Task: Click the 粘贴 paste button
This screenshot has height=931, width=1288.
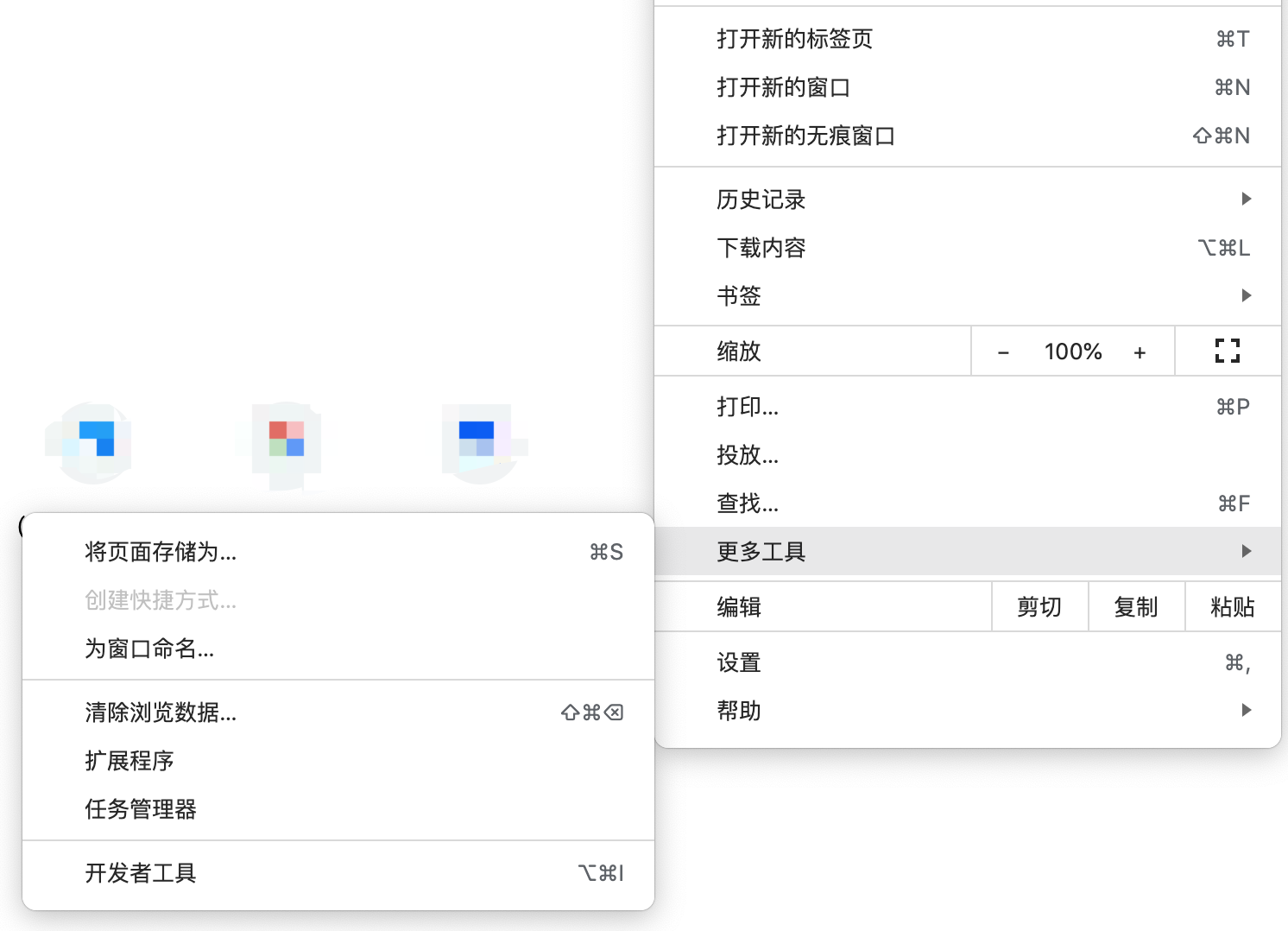Action: (1233, 607)
